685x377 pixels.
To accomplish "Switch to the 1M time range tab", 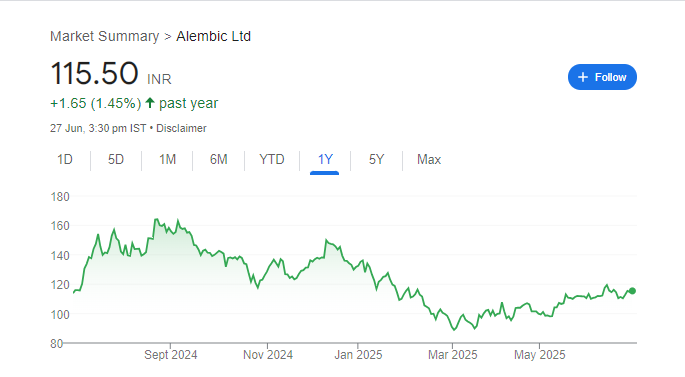I will coord(167,159).
